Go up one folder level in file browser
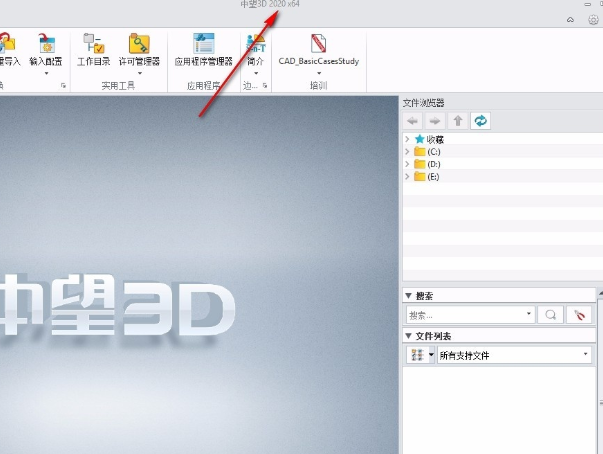Screen dimensions: 603x454 (x=458, y=120)
